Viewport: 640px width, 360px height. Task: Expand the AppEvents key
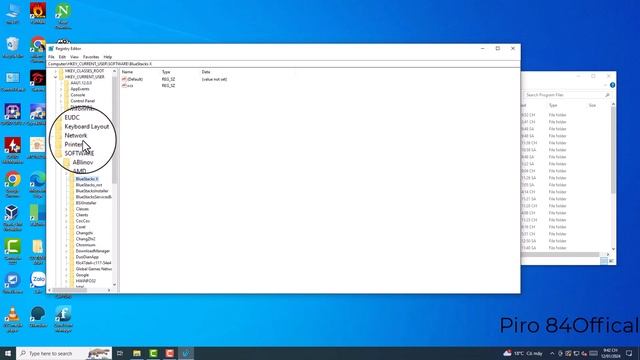click(61, 89)
